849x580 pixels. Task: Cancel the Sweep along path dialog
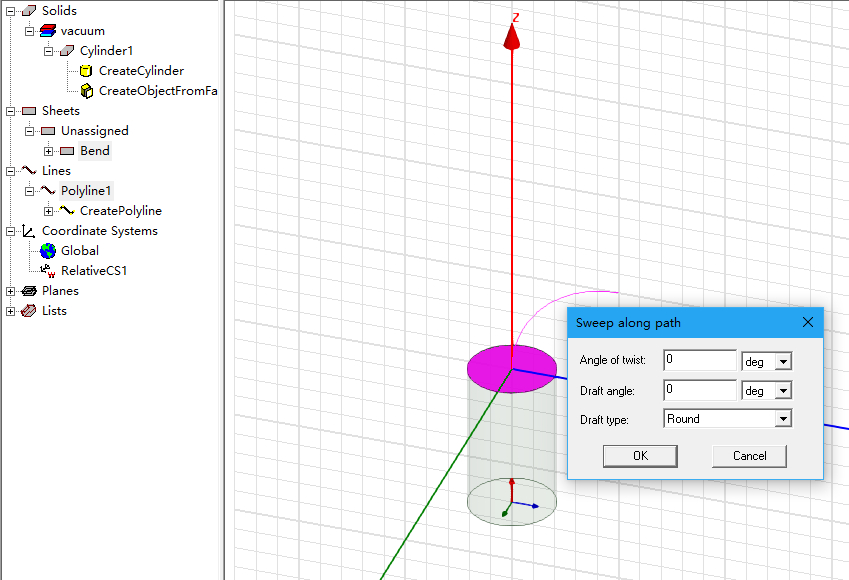point(749,456)
